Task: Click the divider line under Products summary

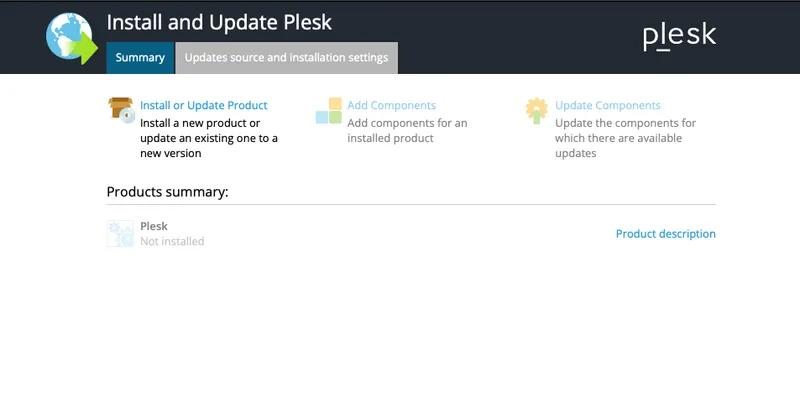Action: click(x=411, y=205)
